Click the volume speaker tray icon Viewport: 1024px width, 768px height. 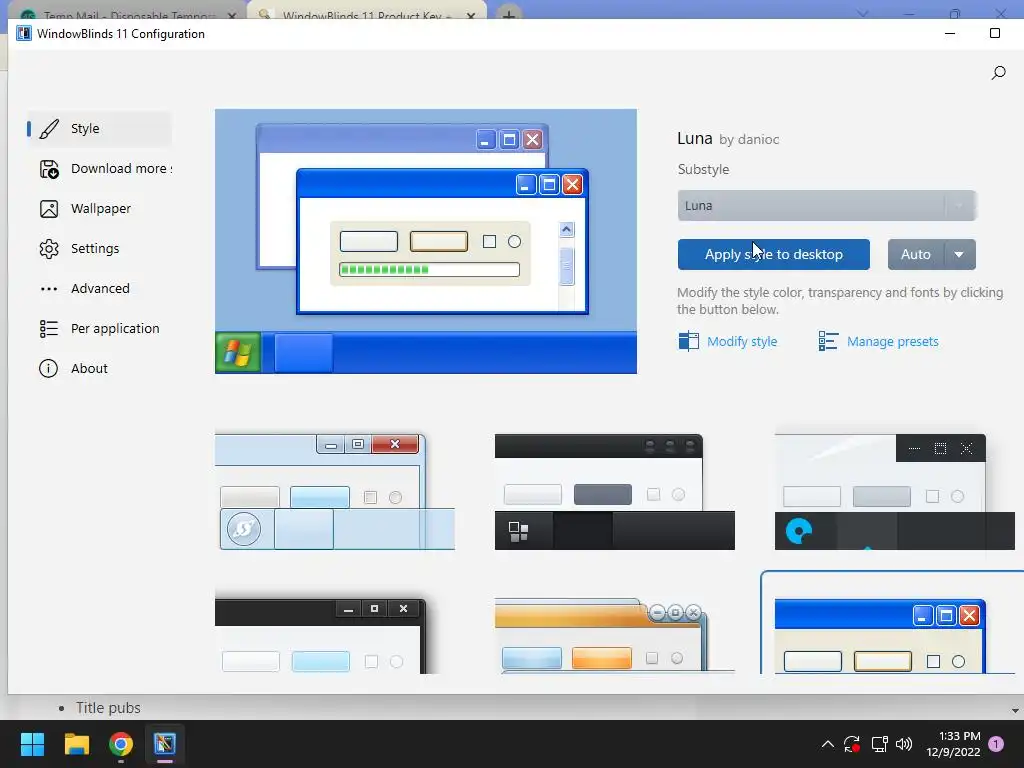click(x=904, y=744)
